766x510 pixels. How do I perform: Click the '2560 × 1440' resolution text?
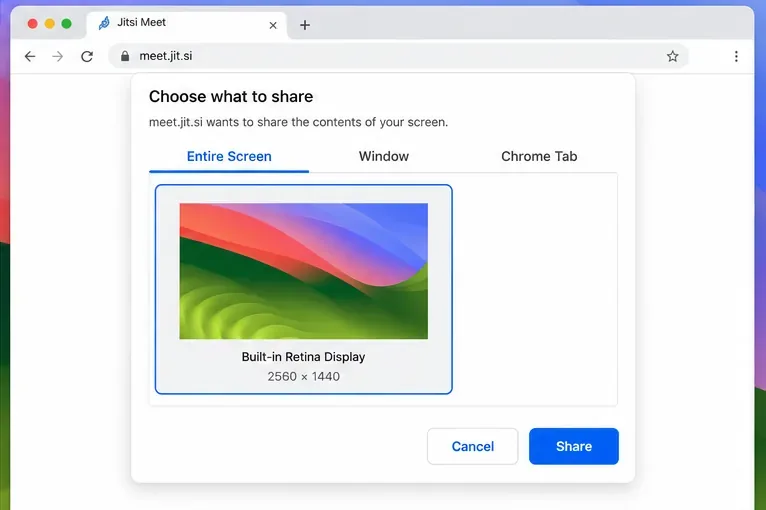point(303,377)
